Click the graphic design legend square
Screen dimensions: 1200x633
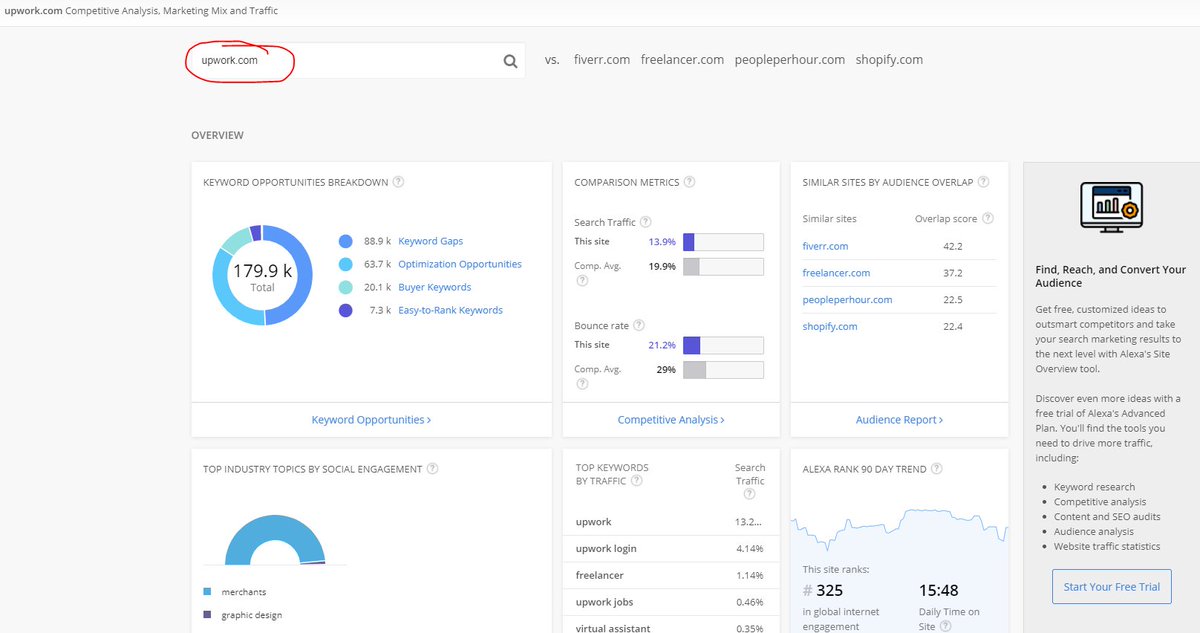tap(207, 615)
